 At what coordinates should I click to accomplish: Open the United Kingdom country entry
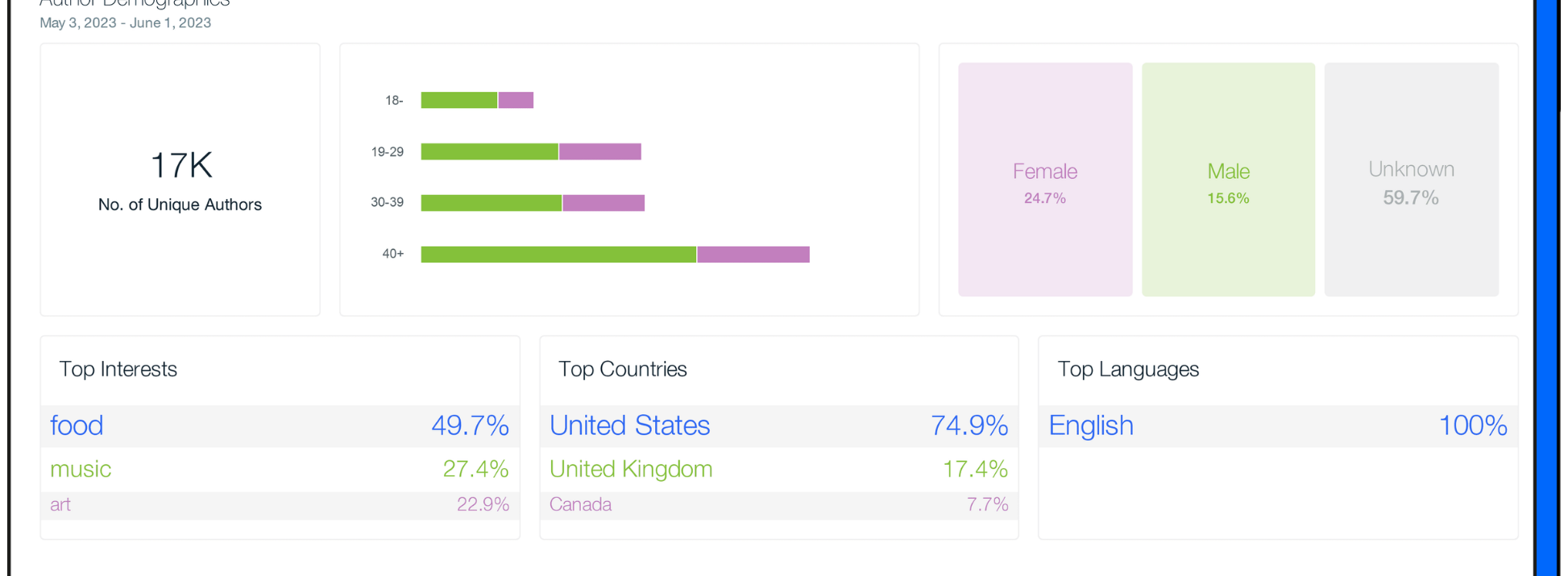(631, 469)
